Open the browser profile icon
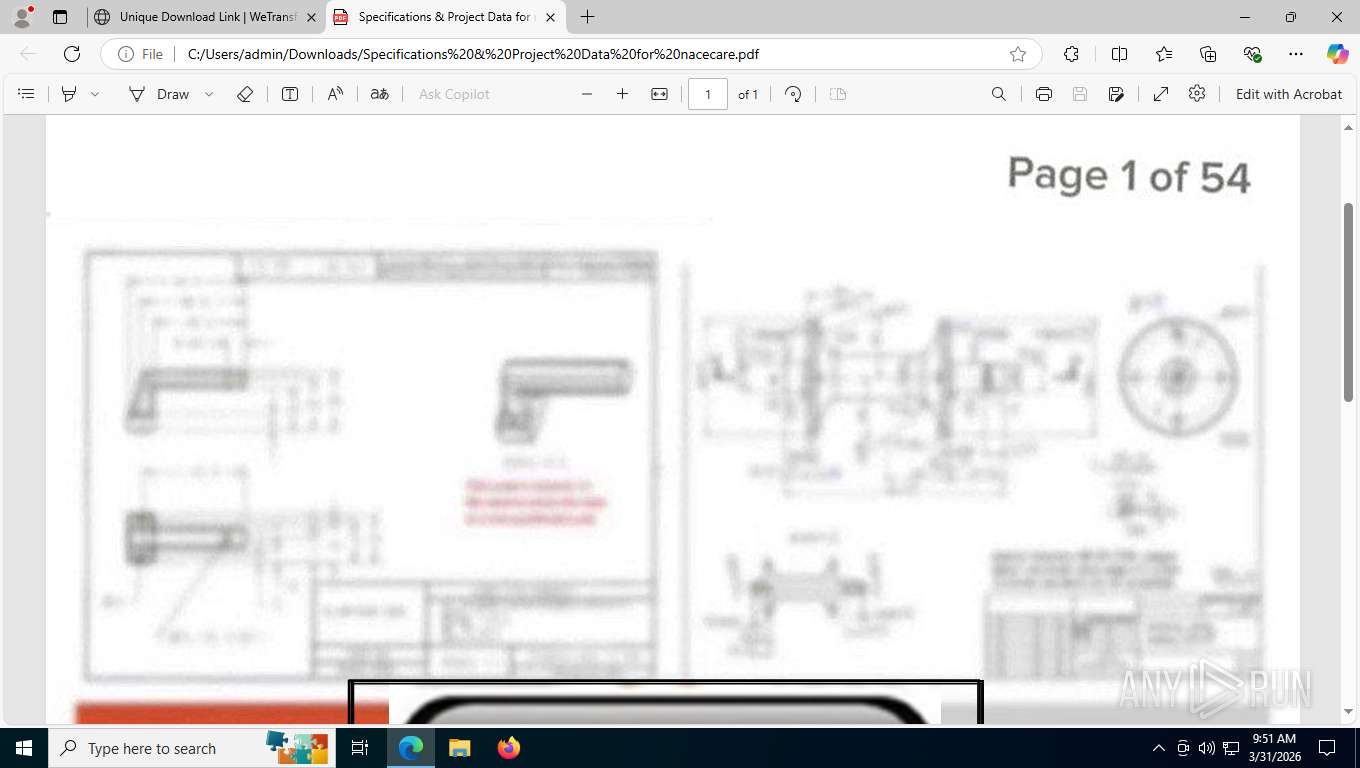 22,17
